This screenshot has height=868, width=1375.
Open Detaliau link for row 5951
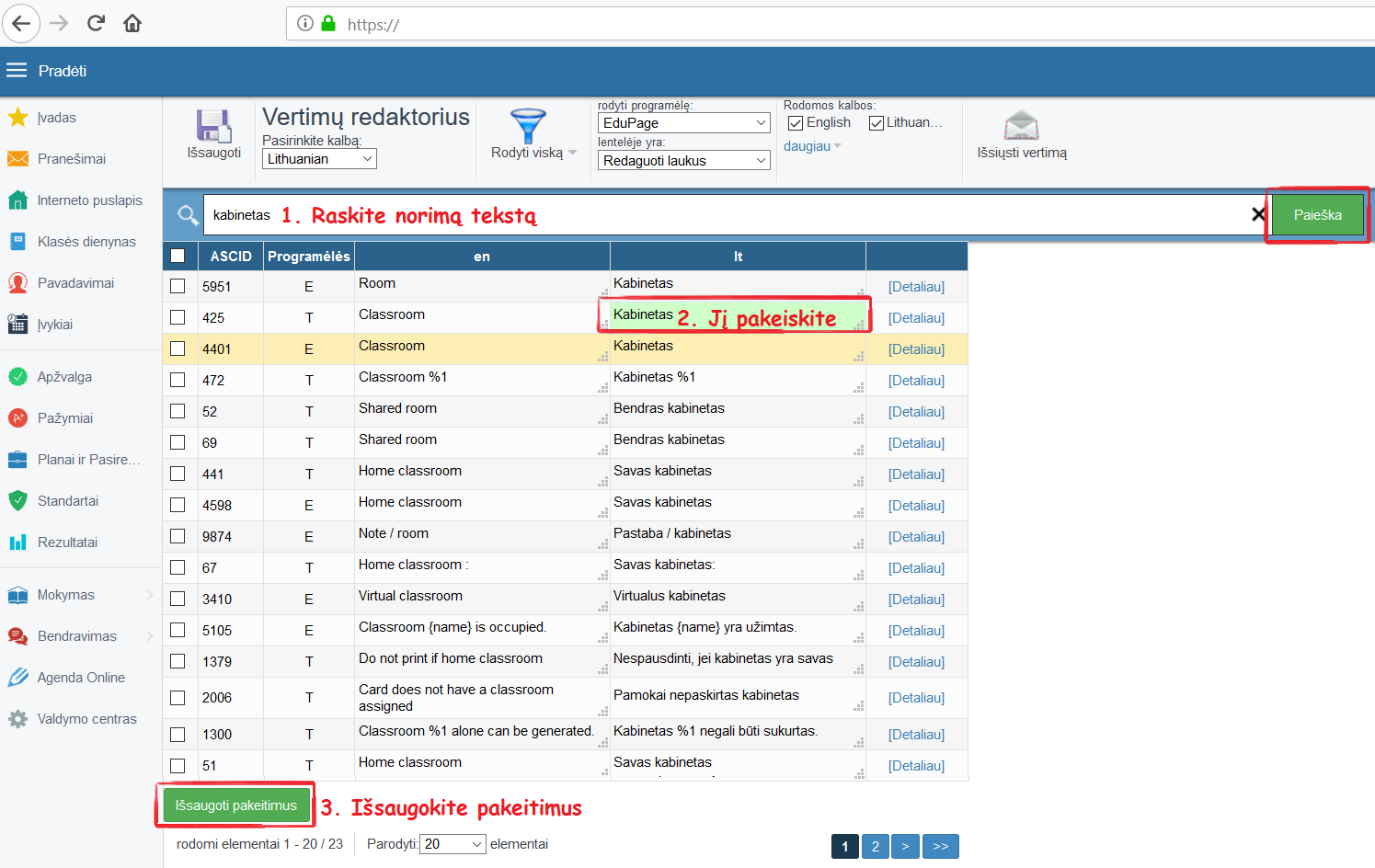tap(916, 287)
